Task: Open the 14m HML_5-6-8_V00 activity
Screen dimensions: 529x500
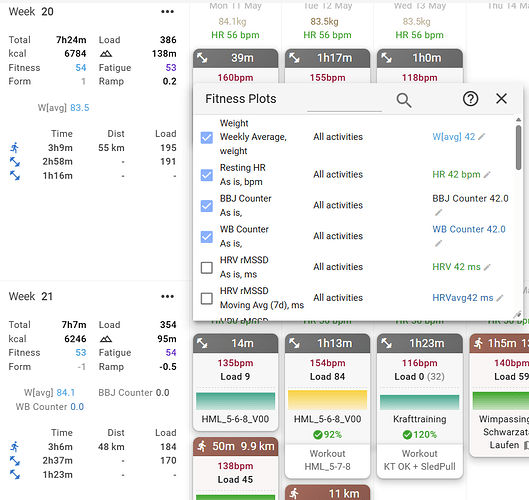Action: 235,382
